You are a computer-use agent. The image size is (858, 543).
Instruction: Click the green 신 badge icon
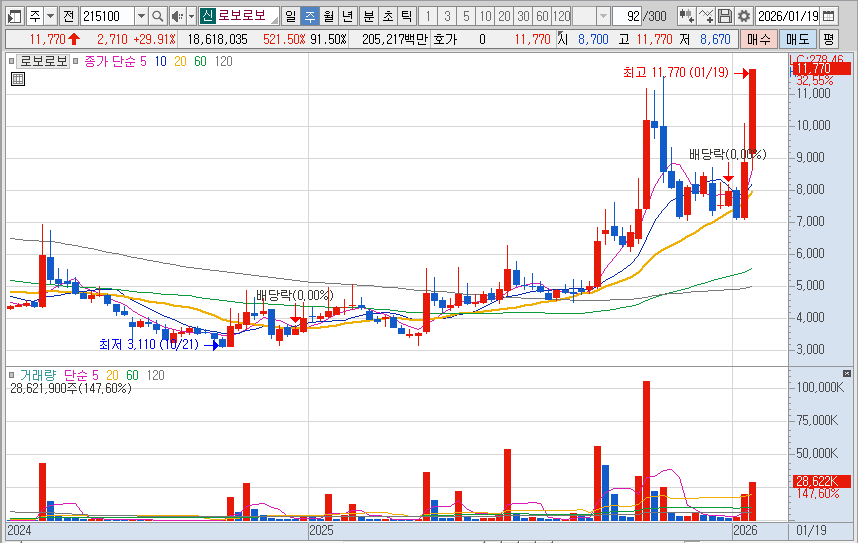click(x=207, y=16)
